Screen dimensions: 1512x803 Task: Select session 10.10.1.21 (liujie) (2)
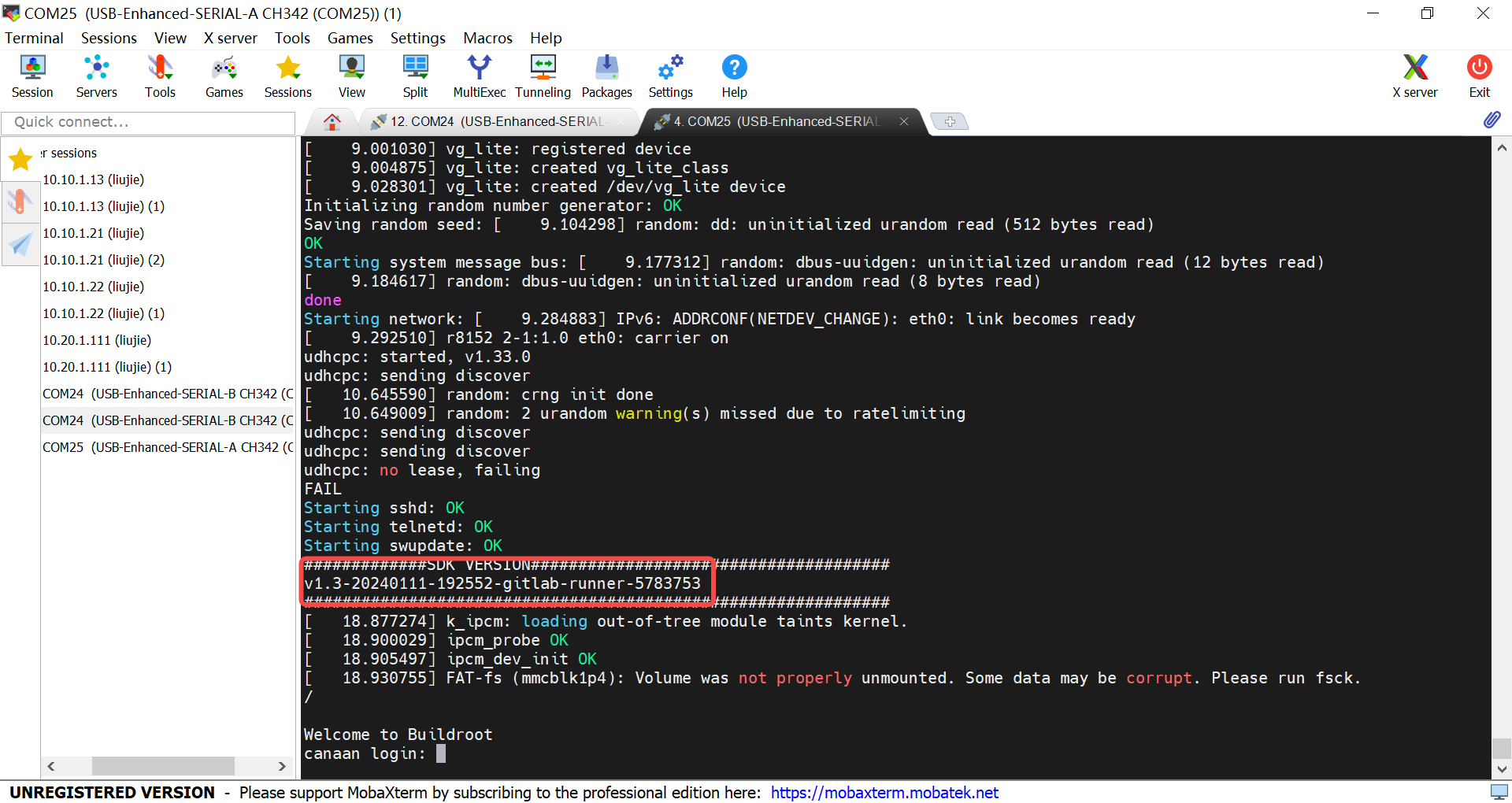pyautogui.click(x=103, y=260)
